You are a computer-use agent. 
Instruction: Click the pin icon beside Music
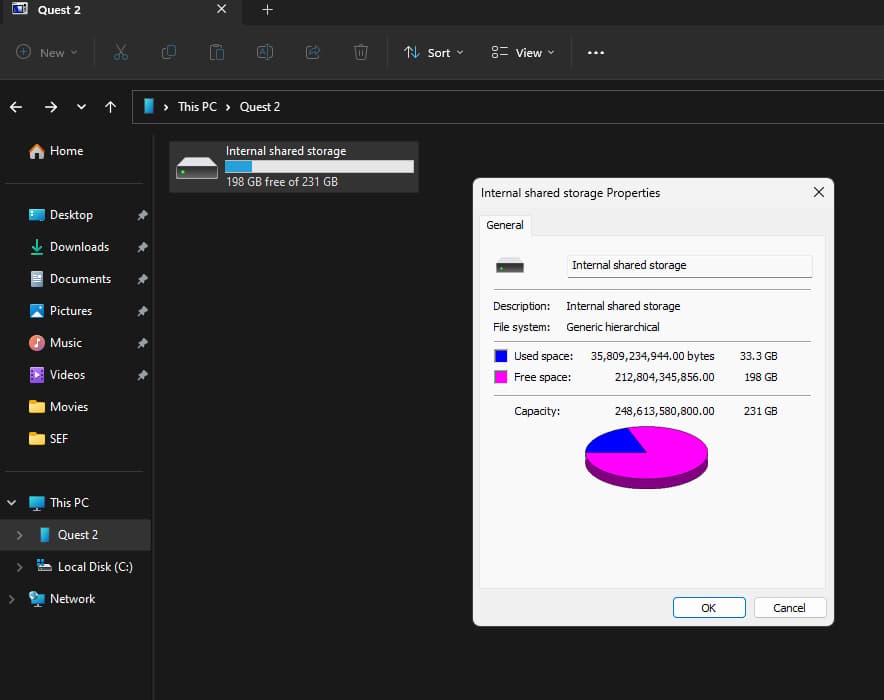click(x=143, y=343)
